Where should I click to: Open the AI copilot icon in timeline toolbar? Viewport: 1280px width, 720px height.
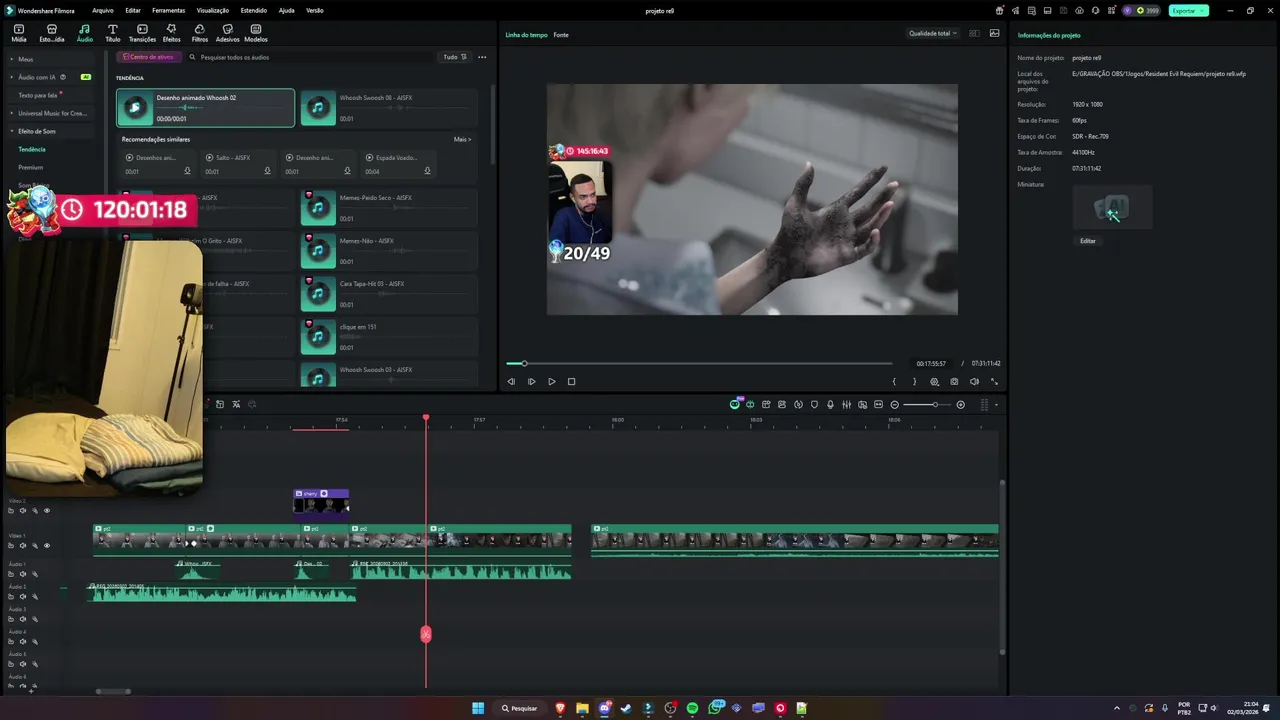tap(734, 405)
